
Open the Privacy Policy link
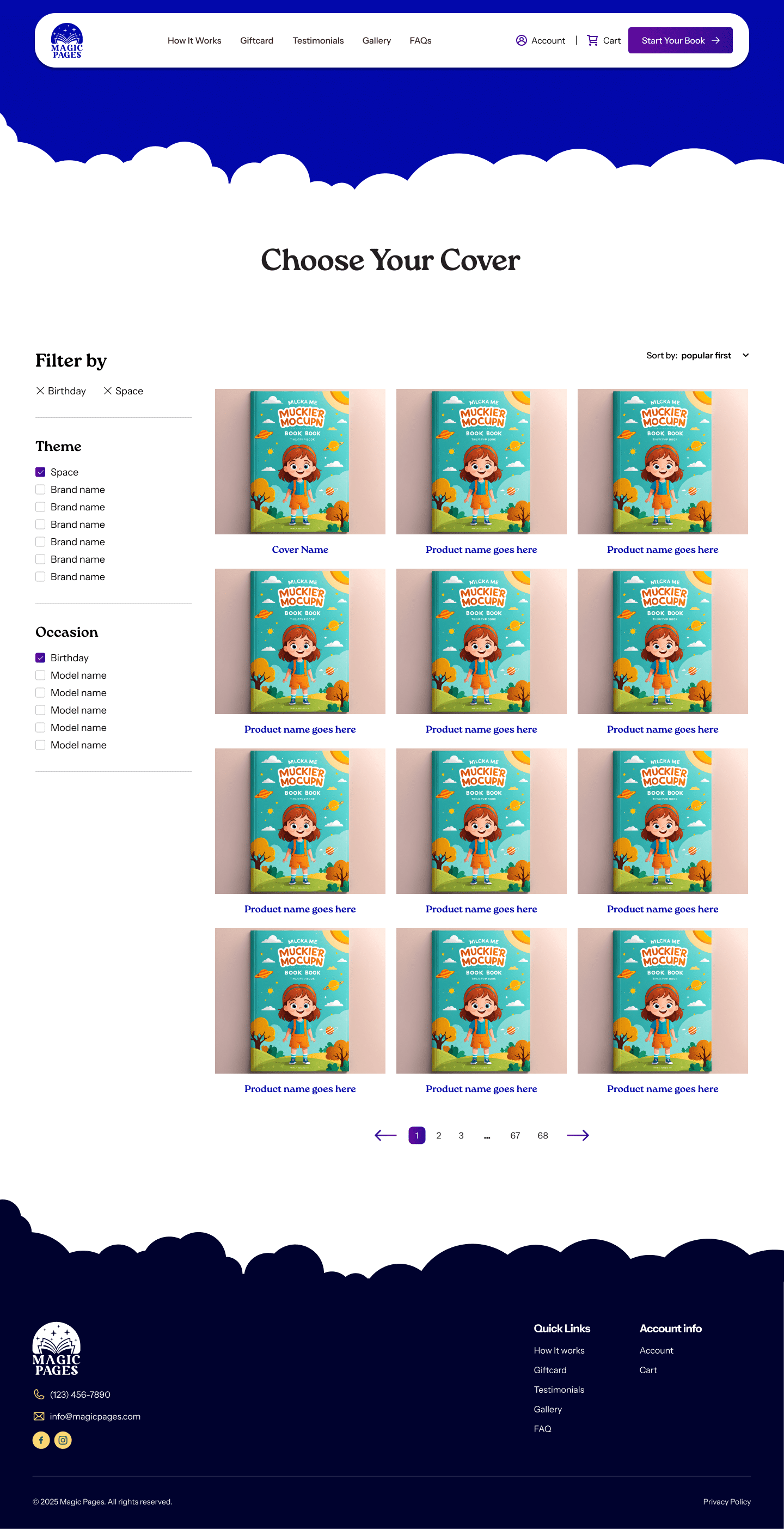pos(726,1502)
